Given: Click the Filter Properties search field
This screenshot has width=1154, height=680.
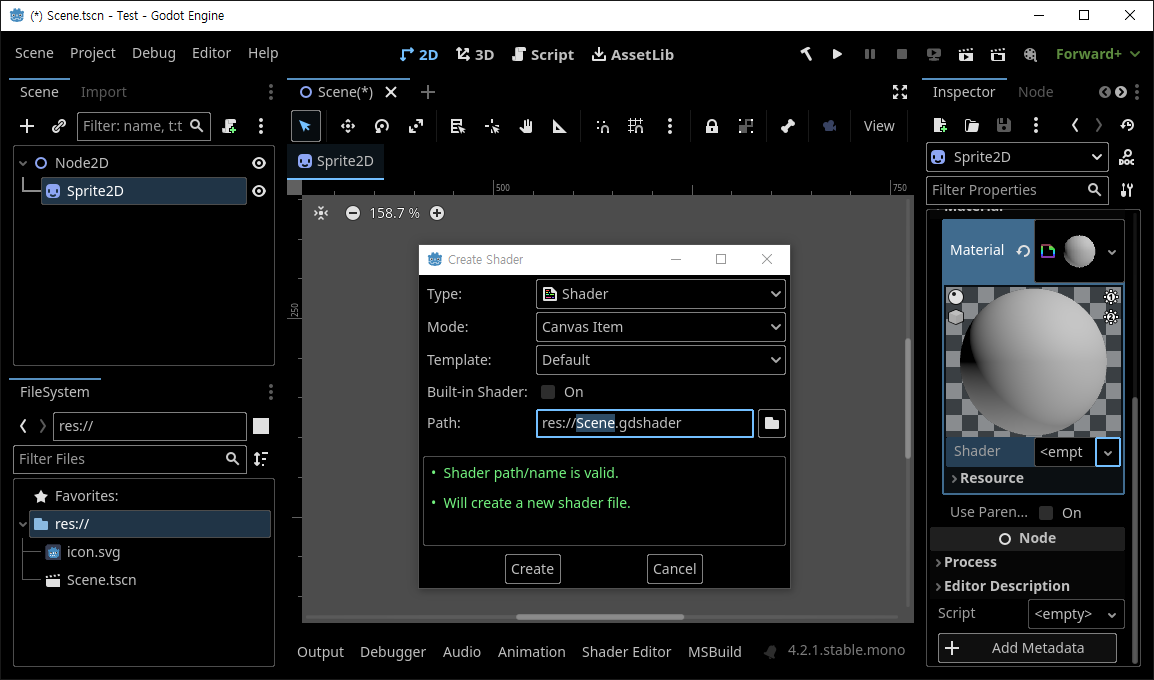Looking at the screenshot, I should (1017, 190).
